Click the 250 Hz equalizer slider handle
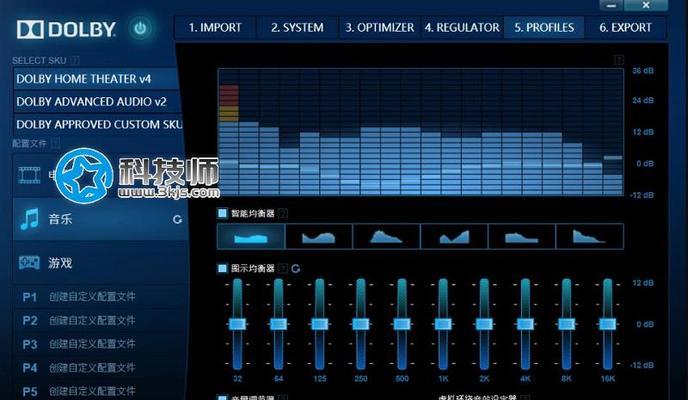Viewport: 688px width, 400px height. point(361,324)
